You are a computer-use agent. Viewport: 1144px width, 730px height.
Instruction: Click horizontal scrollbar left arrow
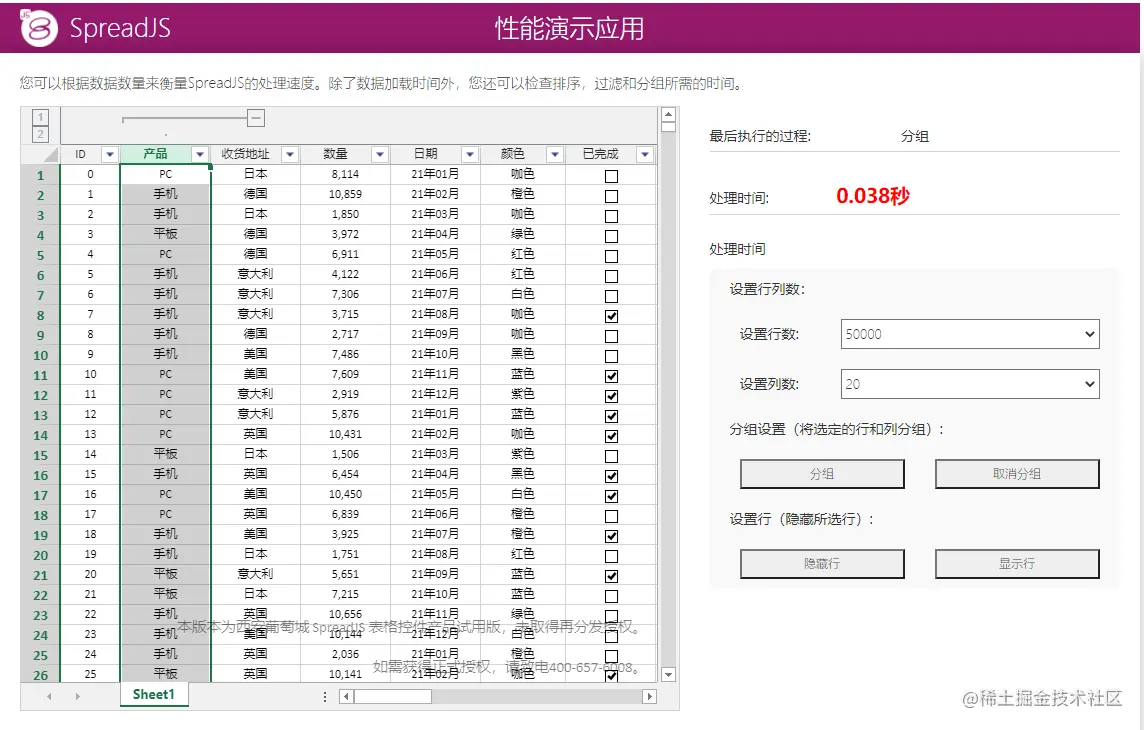click(x=347, y=696)
